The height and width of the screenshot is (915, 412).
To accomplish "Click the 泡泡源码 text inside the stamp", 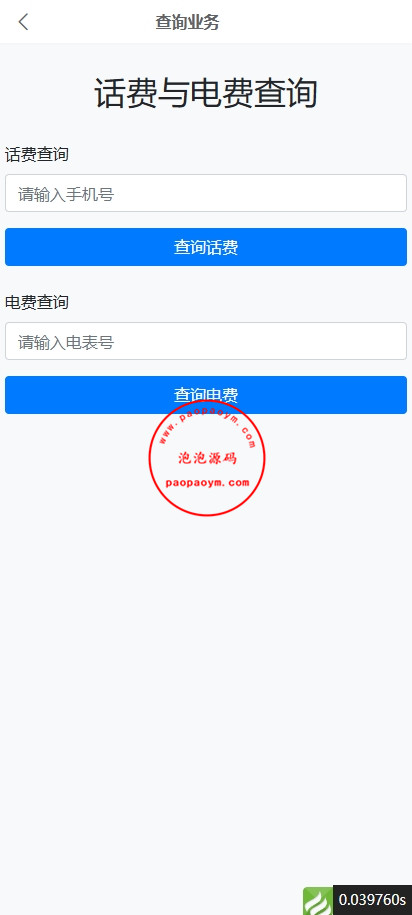I will [207, 458].
